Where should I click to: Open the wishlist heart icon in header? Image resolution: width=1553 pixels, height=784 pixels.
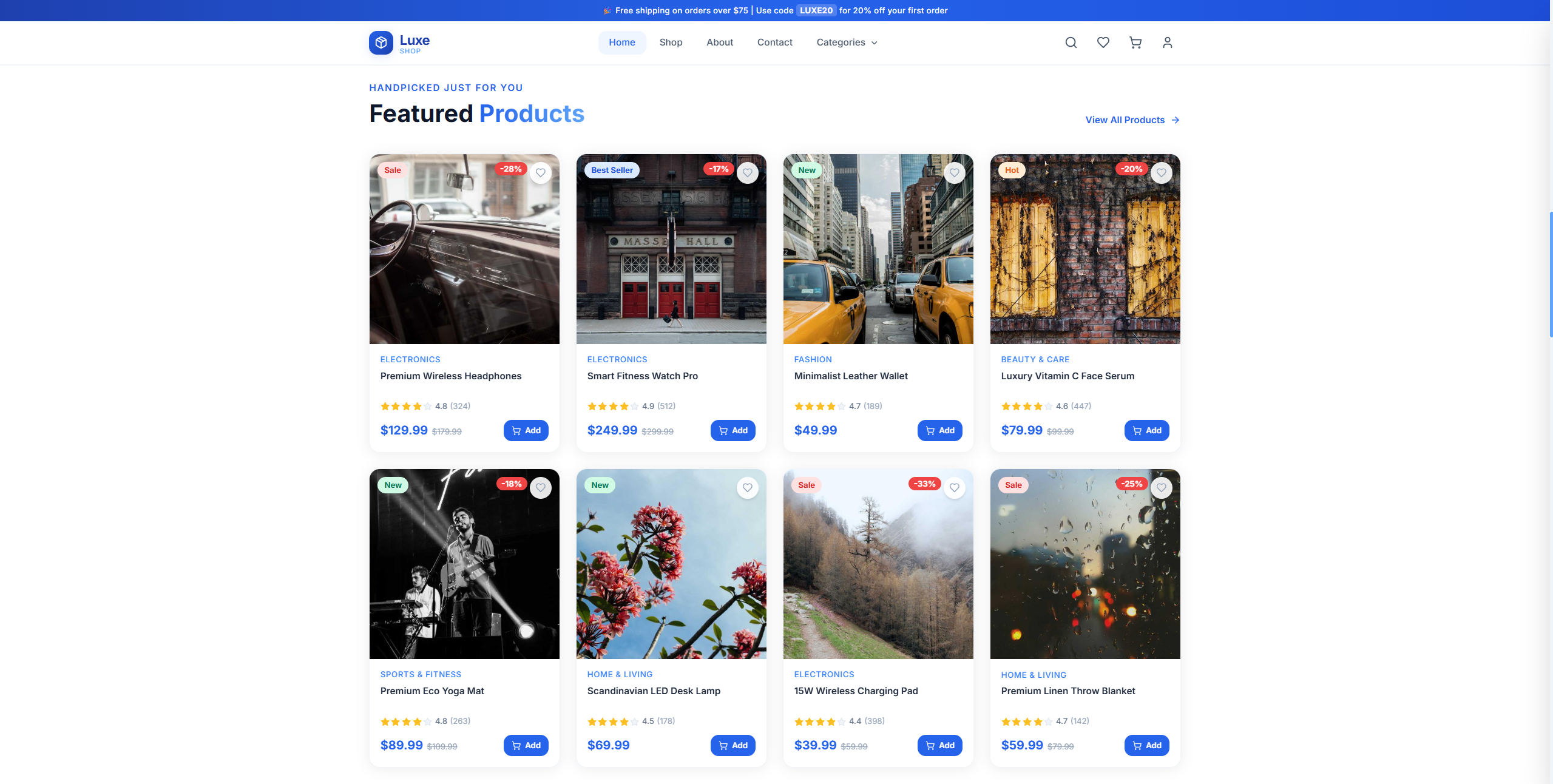click(1103, 42)
